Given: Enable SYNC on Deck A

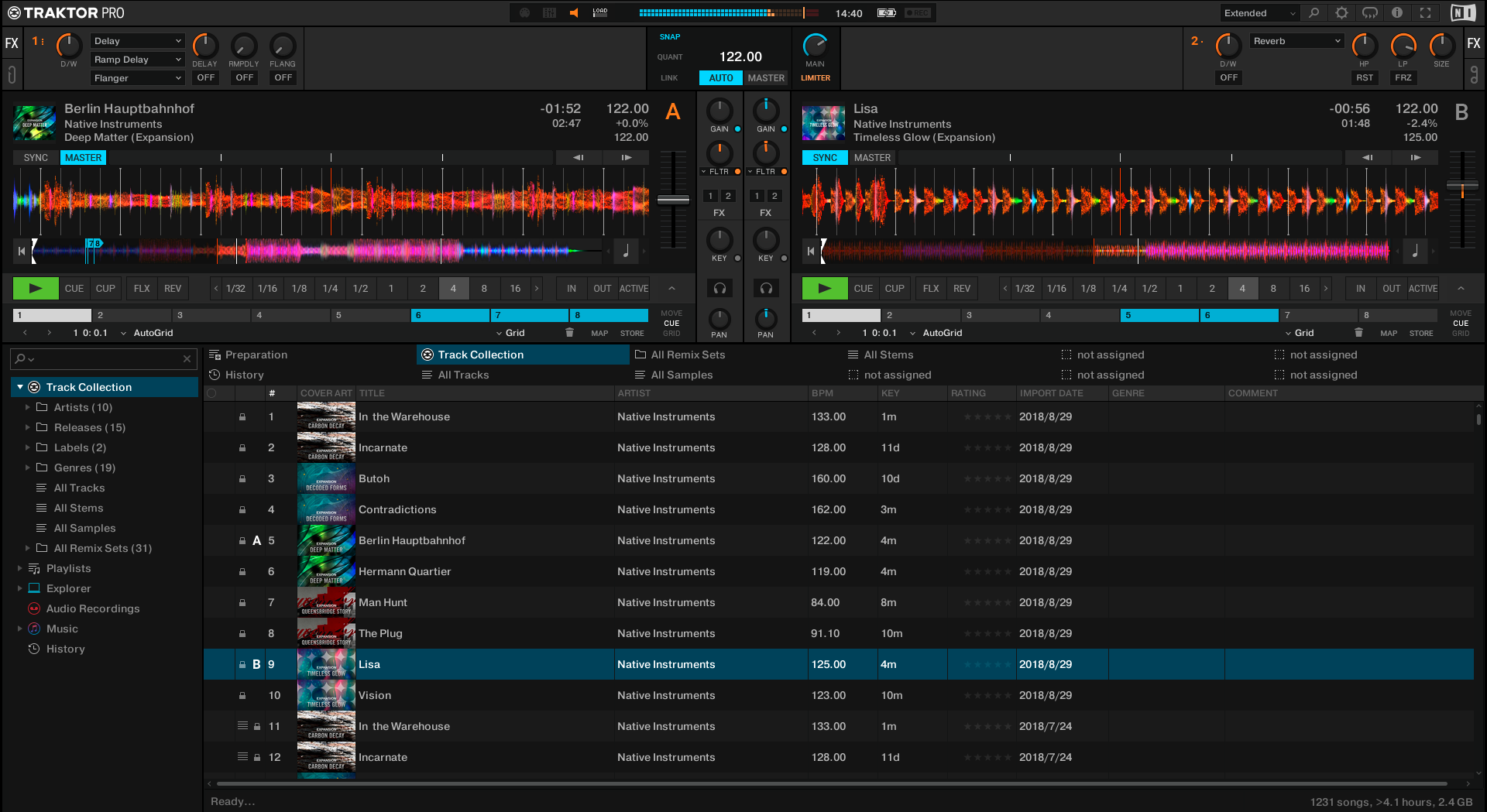Looking at the screenshot, I should coord(36,158).
